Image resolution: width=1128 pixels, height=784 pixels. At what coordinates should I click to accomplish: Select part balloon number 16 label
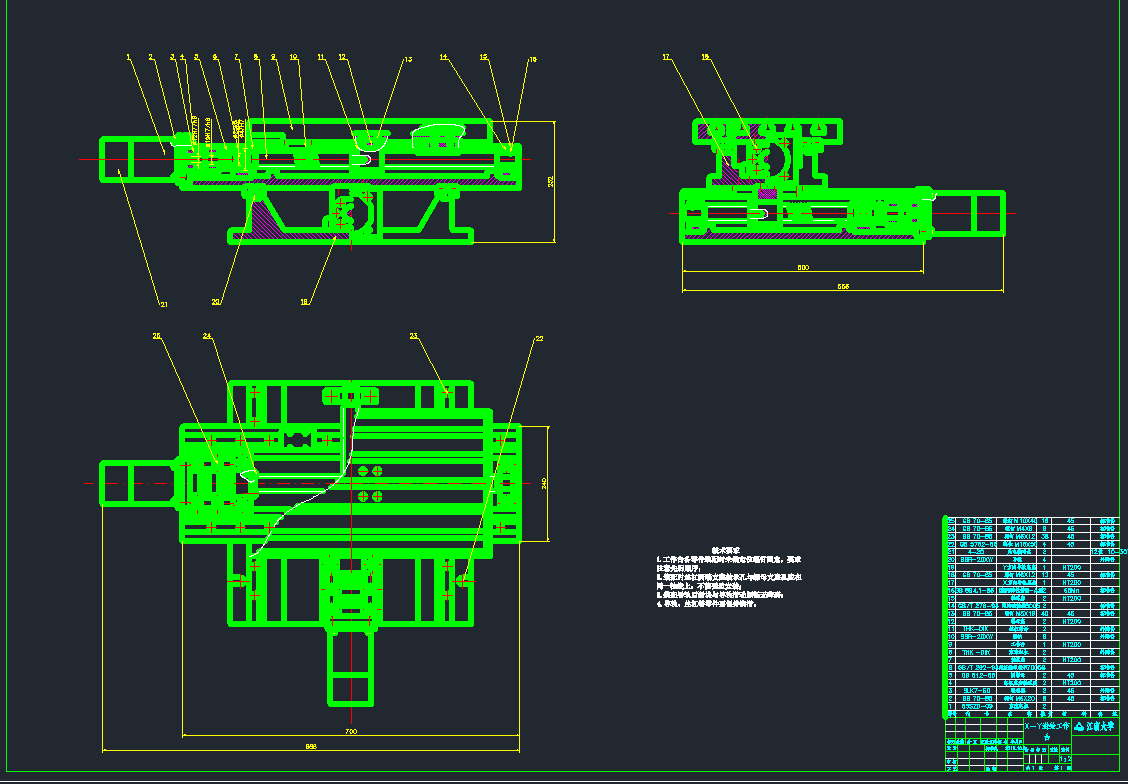coord(533,60)
